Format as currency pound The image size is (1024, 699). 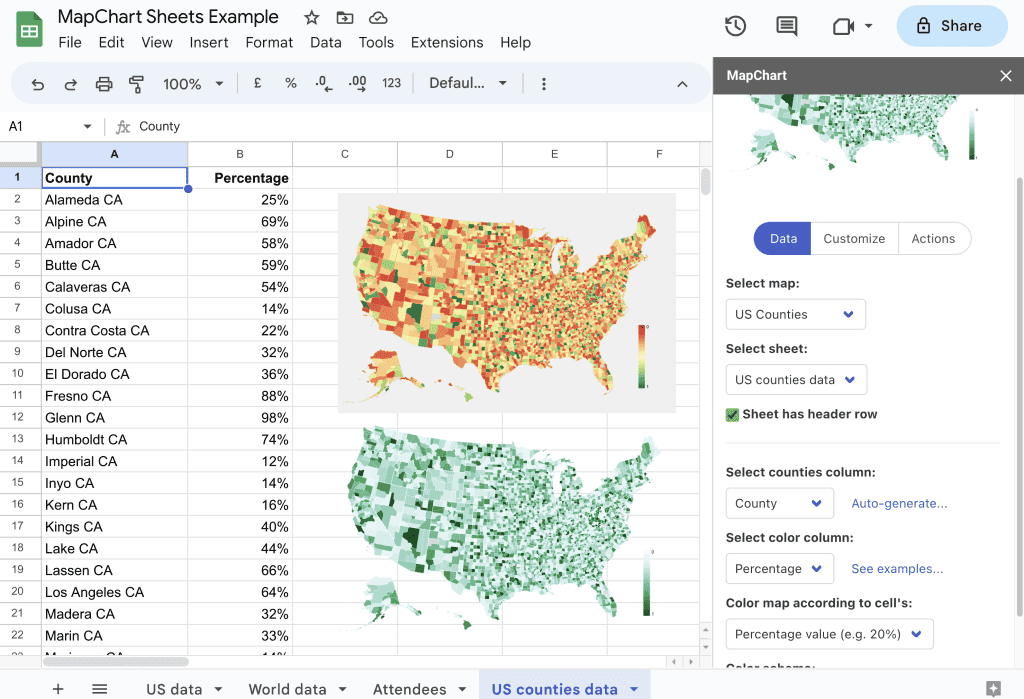coord(257,83)
